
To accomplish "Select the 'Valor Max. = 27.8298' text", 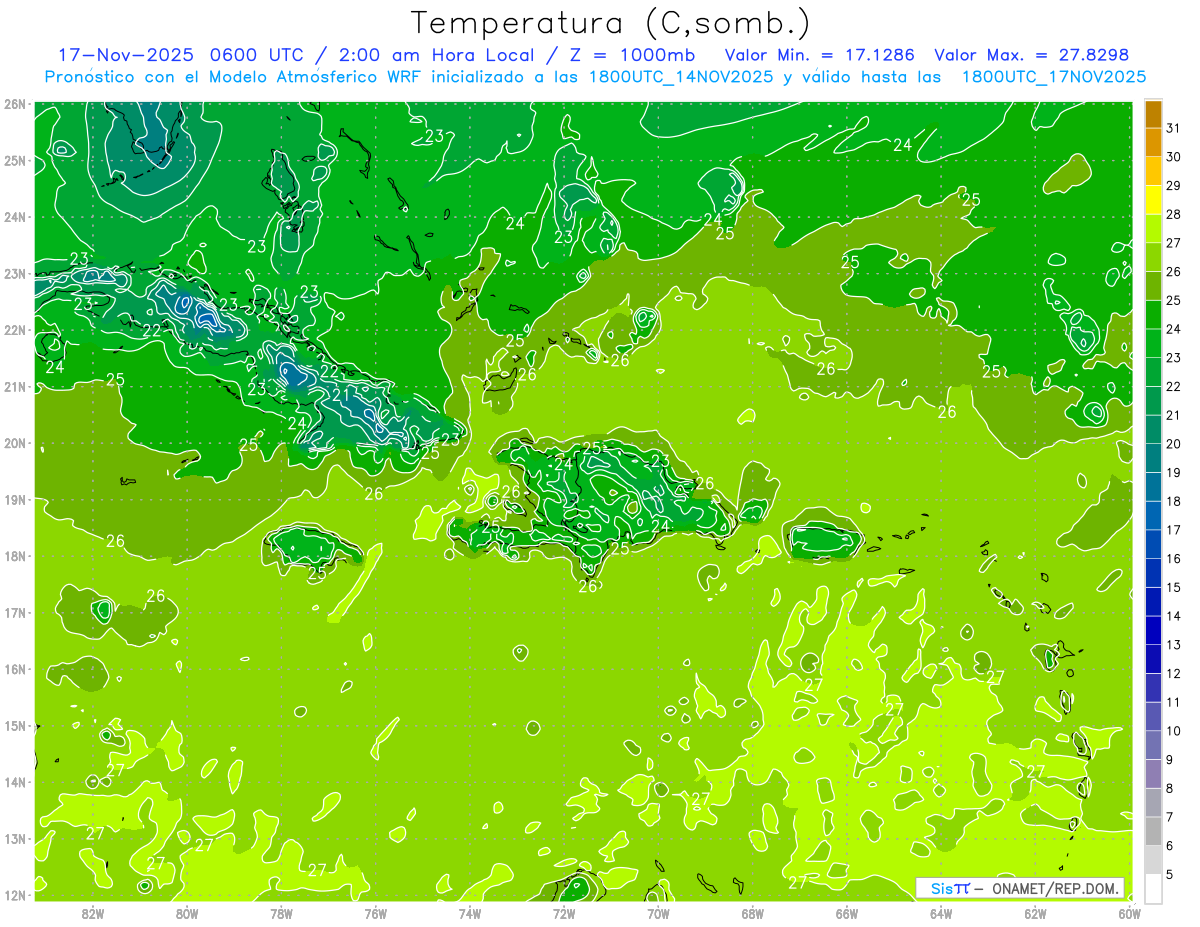I will tap(1032, 54).
